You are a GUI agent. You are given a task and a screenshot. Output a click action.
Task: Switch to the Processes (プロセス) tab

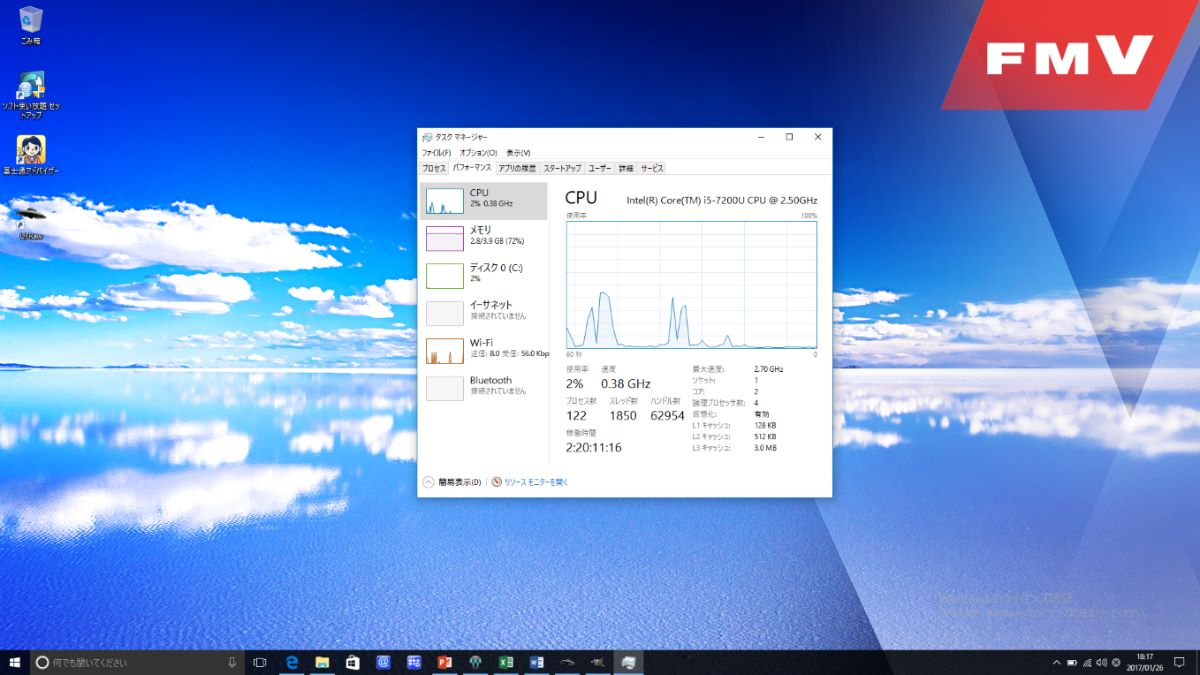[433, 168]
